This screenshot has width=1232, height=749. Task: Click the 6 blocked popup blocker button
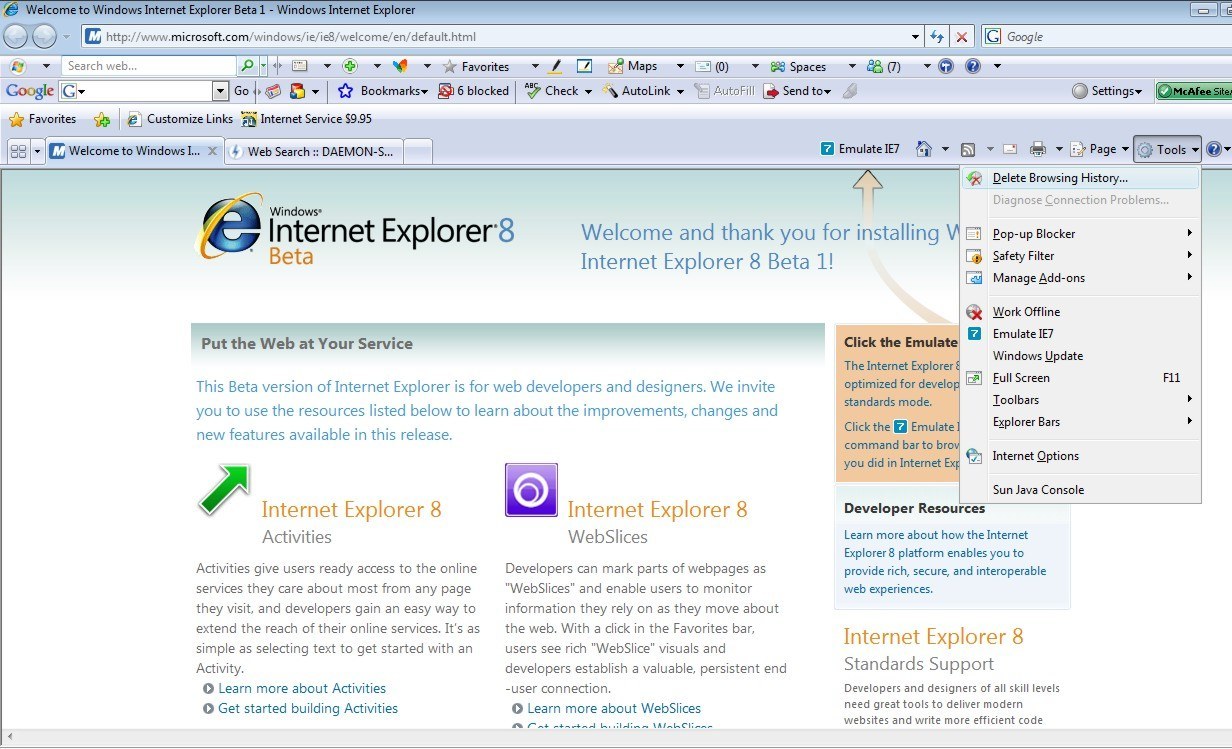pos(474,91)
